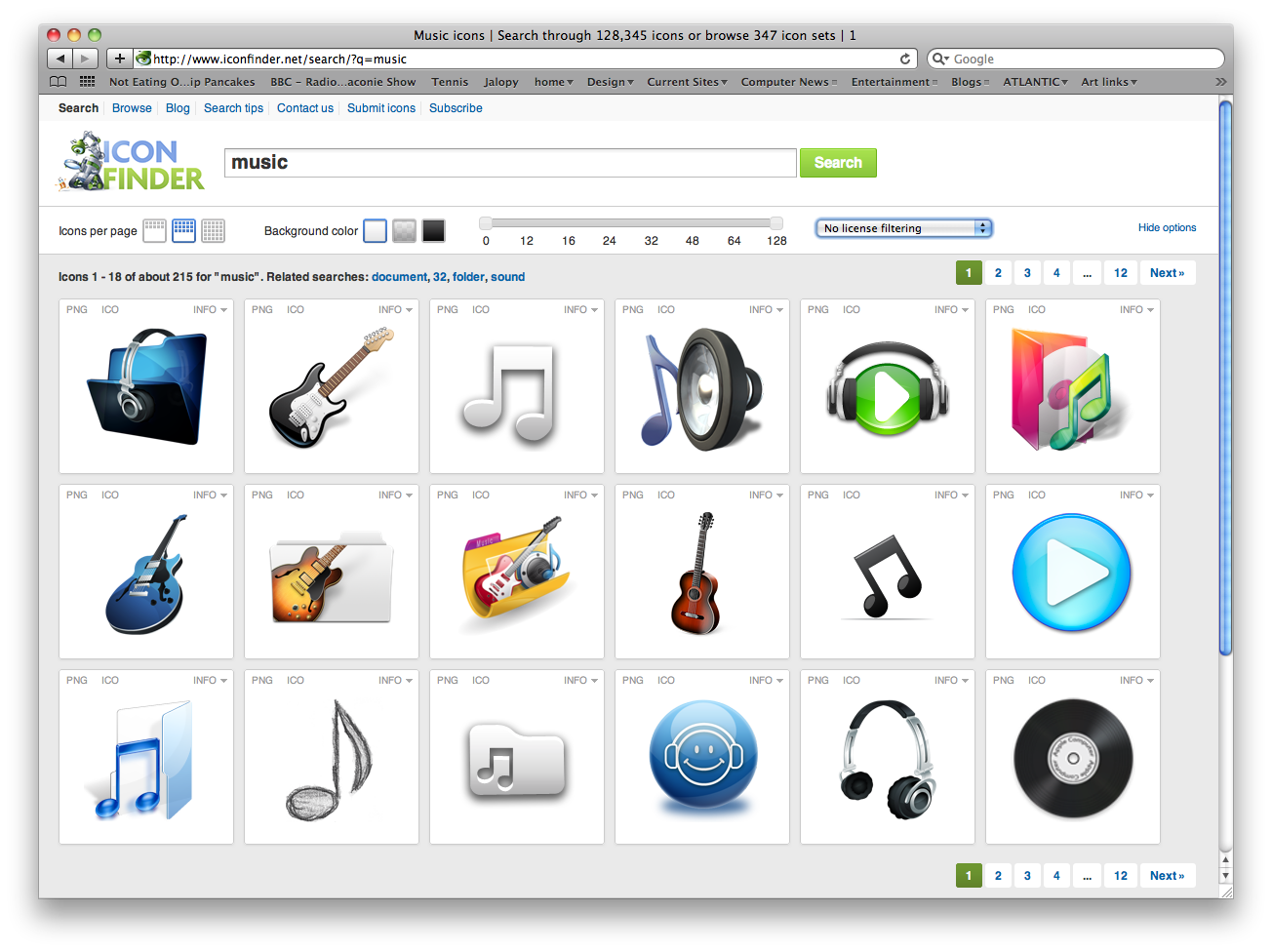Viewport: 1272px width, 952px height.
Task: Open the No license filtering dropdown
Action: [x=903, y=227]
